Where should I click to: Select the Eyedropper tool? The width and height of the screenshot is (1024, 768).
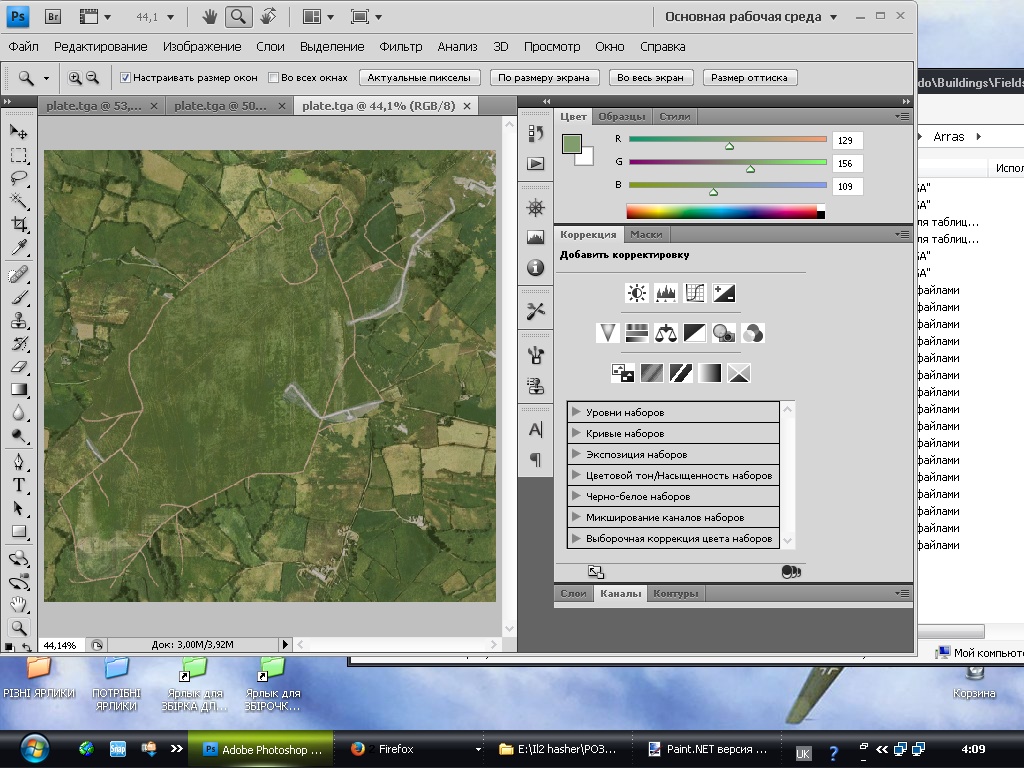19,248
